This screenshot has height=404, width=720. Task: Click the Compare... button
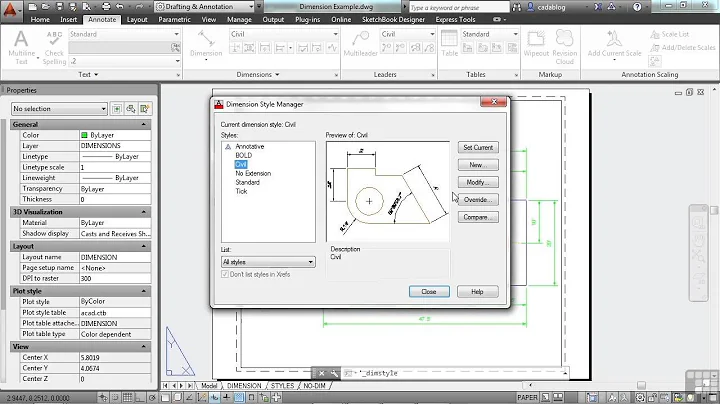(x=478, y=217)
